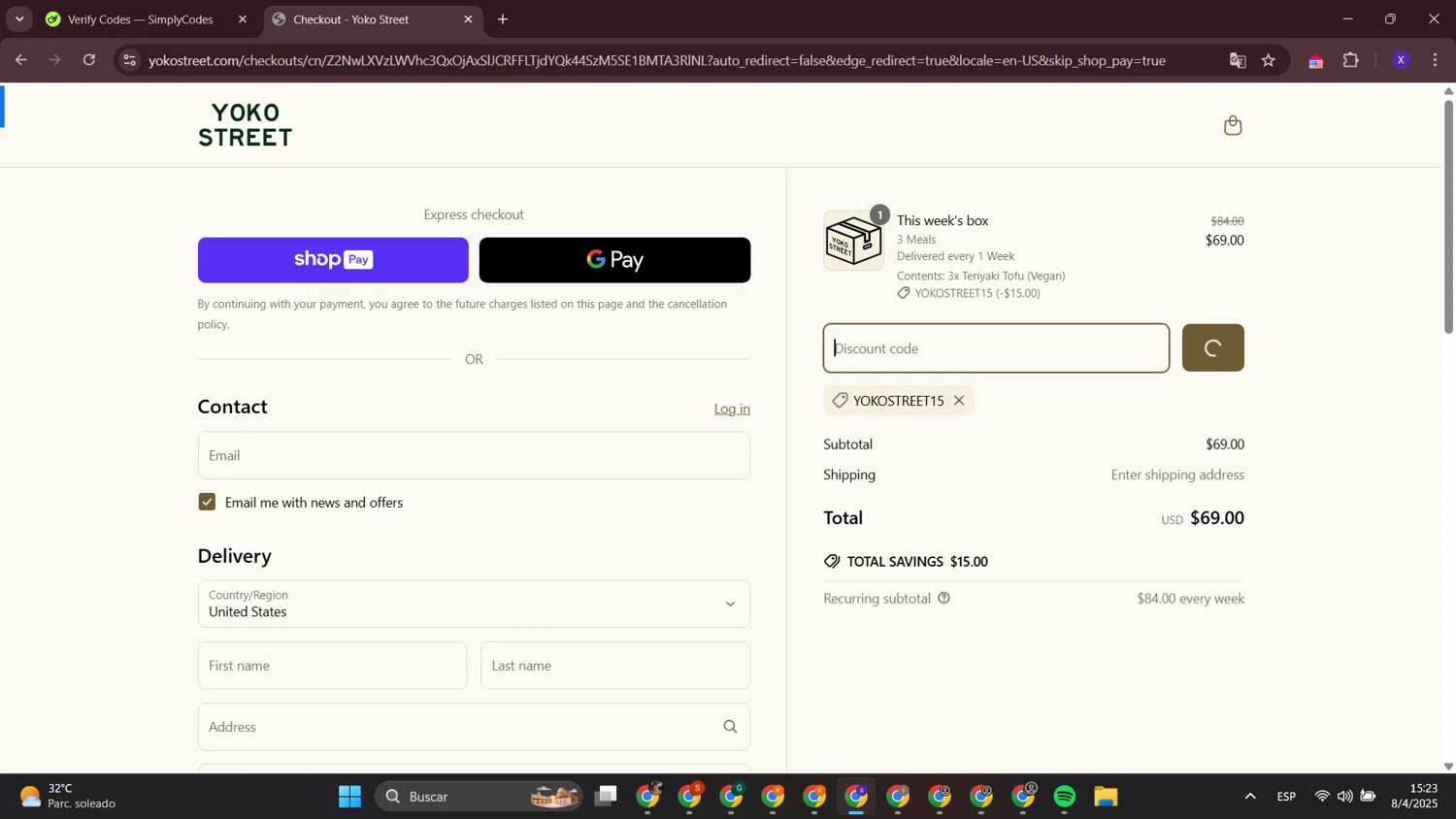This screenshot has height=819, width=1456.
Task: Reload the current page
Action: pyautogui.click(x=89, y=60)
